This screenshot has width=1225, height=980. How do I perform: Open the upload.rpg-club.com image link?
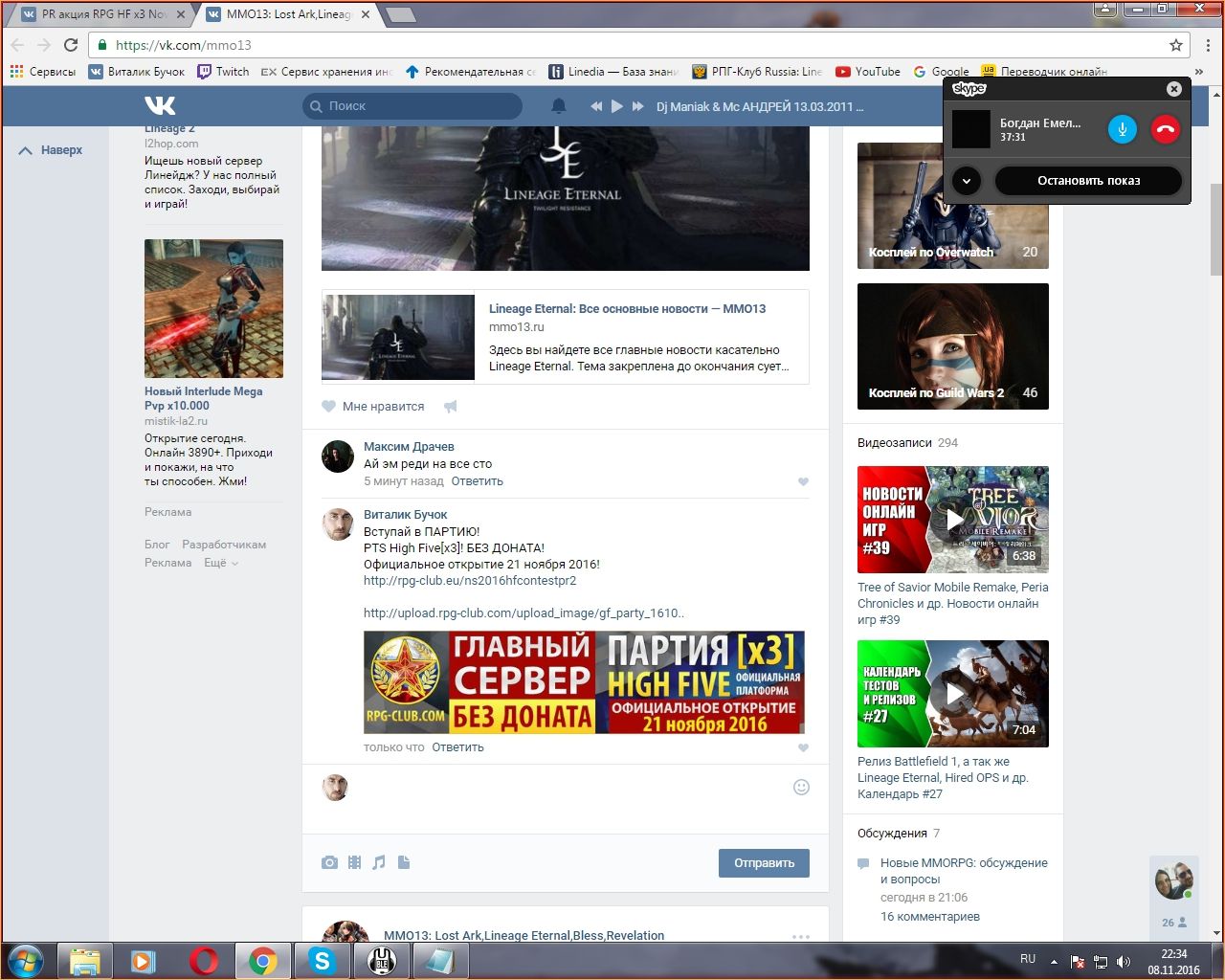pyautogui.click(x=523, y=613)
